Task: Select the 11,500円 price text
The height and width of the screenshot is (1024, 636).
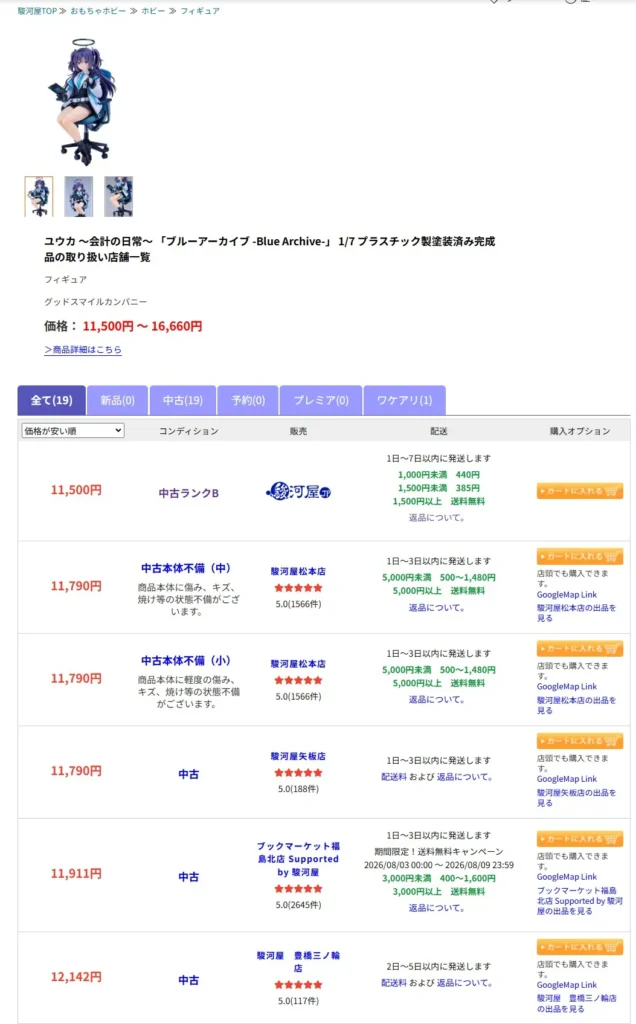Action: [76, 490]
